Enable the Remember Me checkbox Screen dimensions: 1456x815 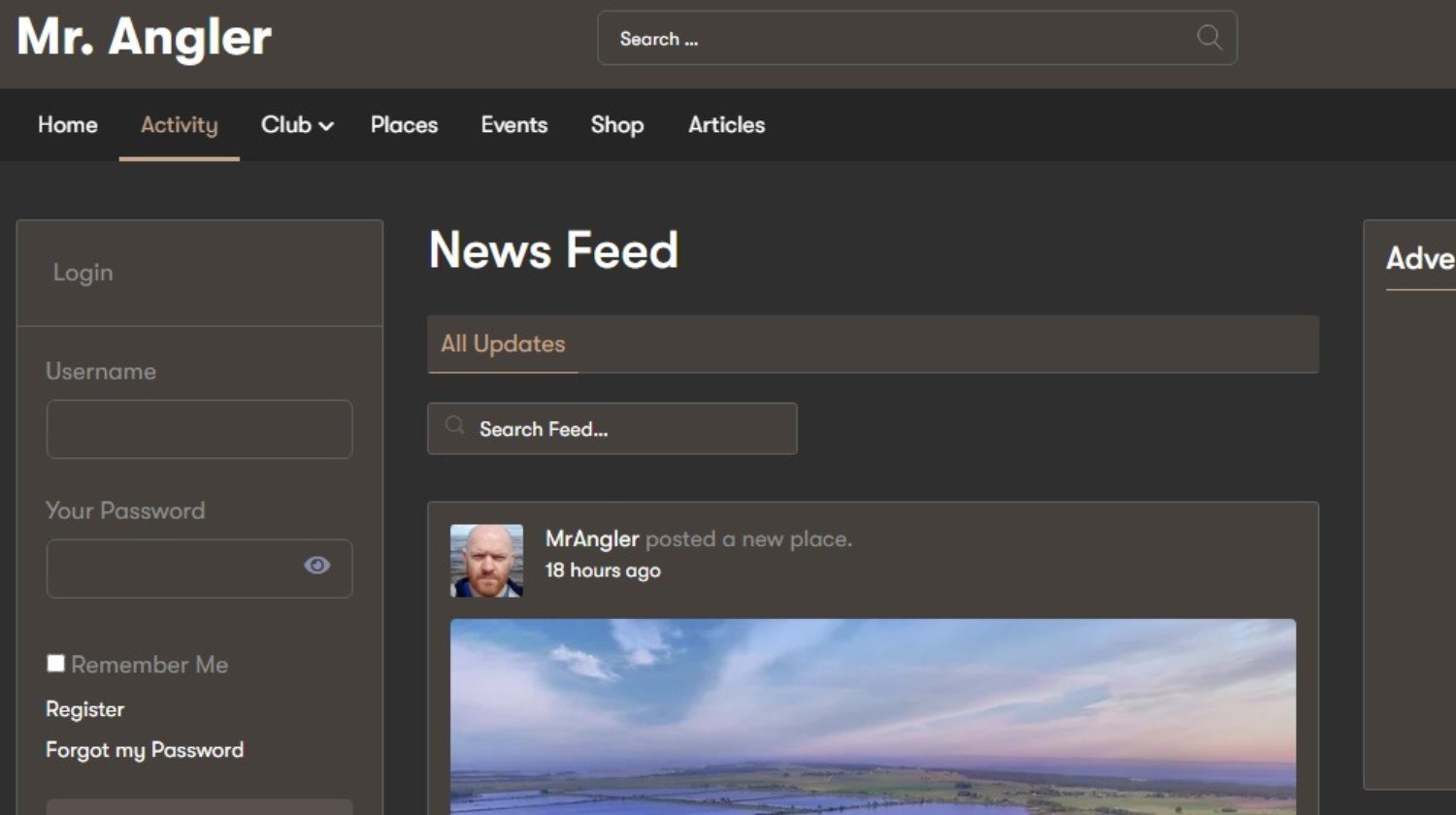(x=55, y=664)
